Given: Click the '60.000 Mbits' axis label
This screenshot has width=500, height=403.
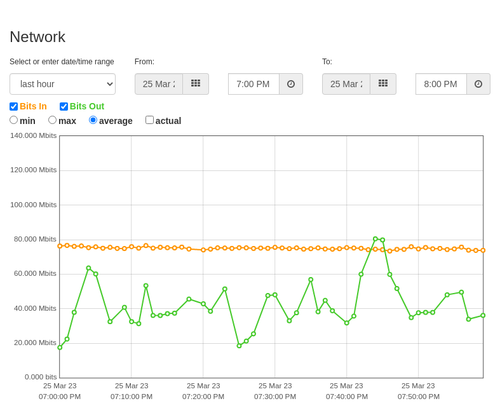Looking at the screenshot, I should [x=35, y=274].
